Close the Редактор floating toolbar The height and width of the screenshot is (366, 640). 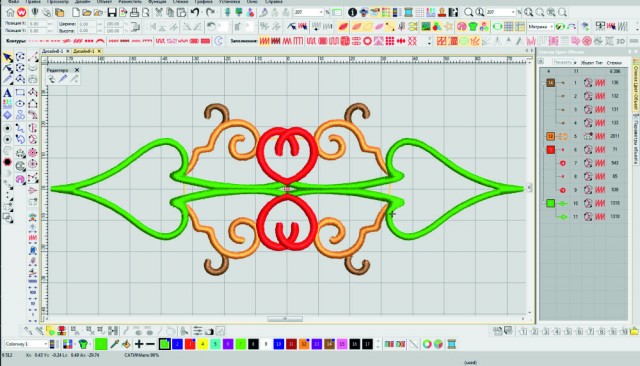pyautogui.click(x=77, y=70)
